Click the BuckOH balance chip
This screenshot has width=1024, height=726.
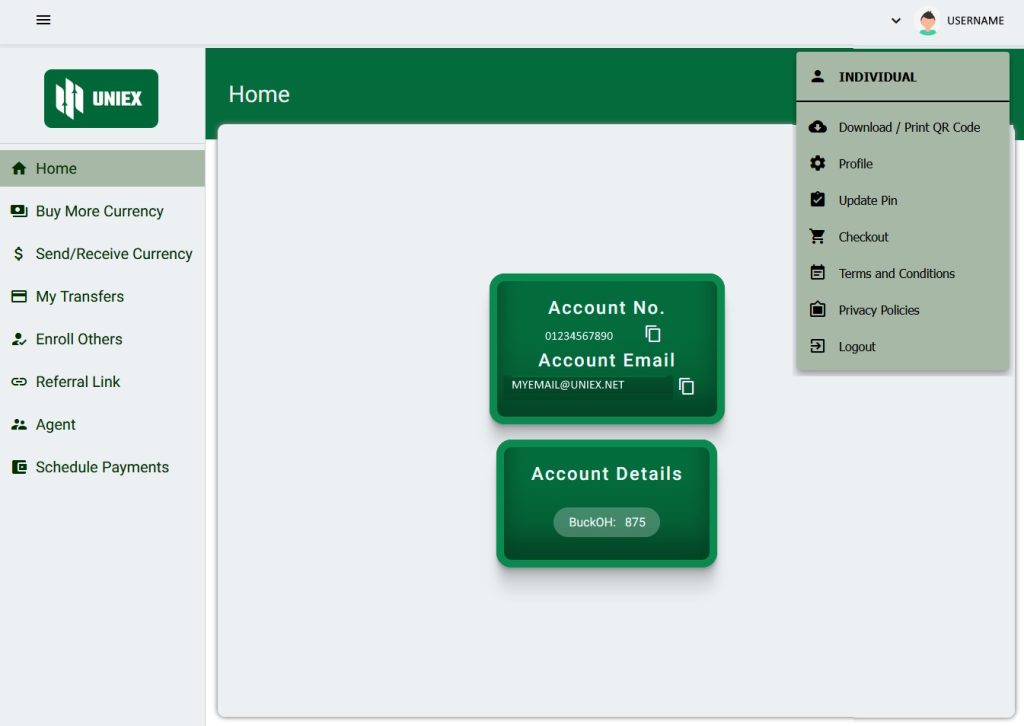(x=606, y=522)
